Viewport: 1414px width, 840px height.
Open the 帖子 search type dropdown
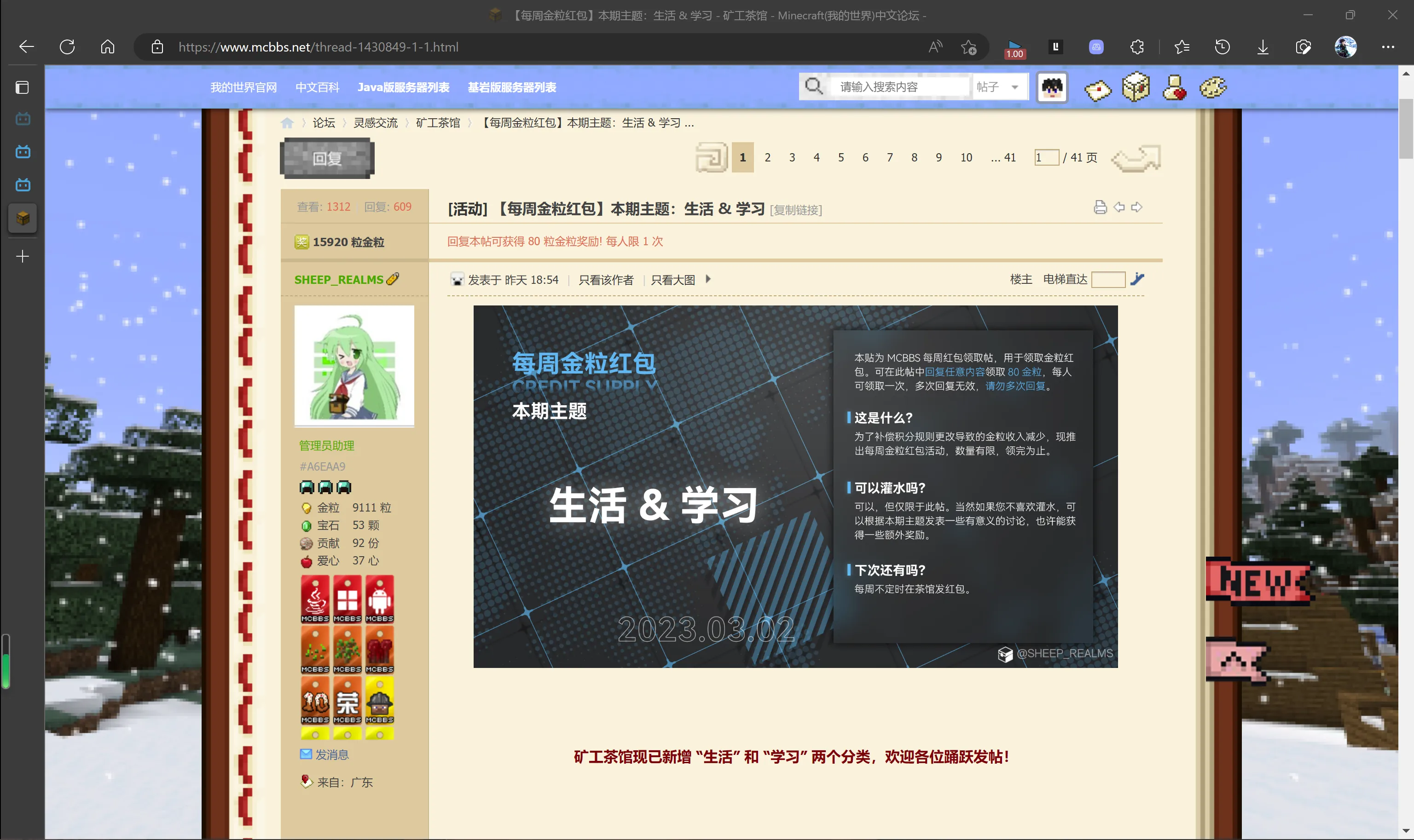[1000, 86]
